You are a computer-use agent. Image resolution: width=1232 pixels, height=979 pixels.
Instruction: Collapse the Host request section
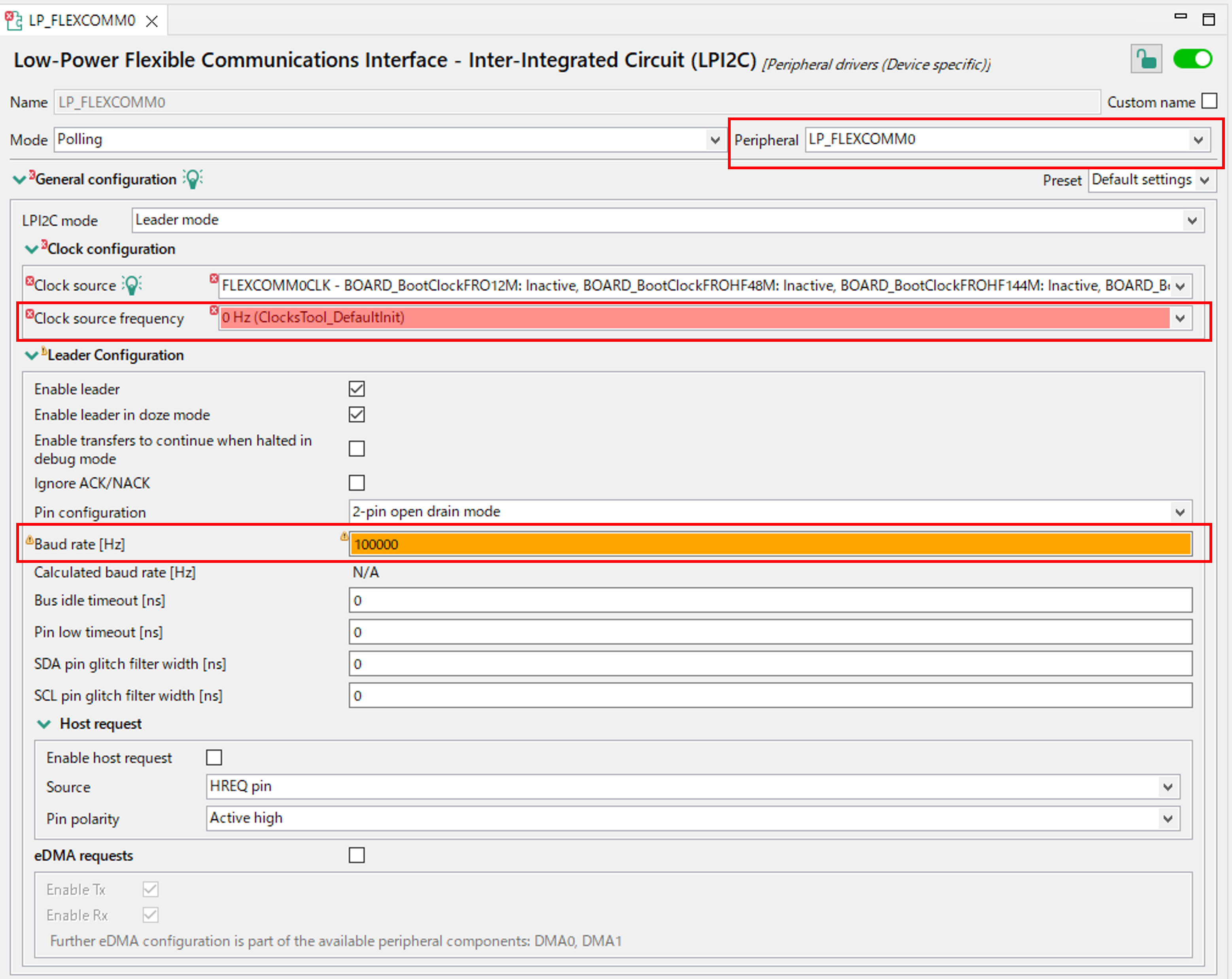44,724
